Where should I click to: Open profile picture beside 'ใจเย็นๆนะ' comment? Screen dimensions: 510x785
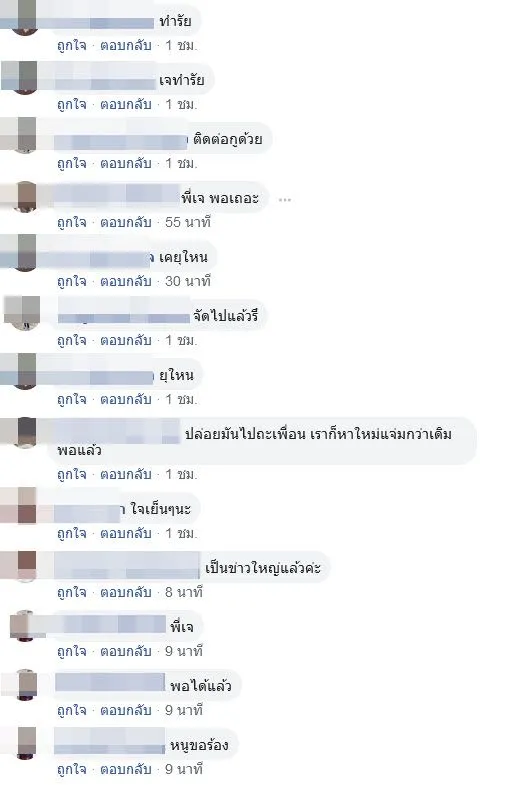[x=25, y=507]
